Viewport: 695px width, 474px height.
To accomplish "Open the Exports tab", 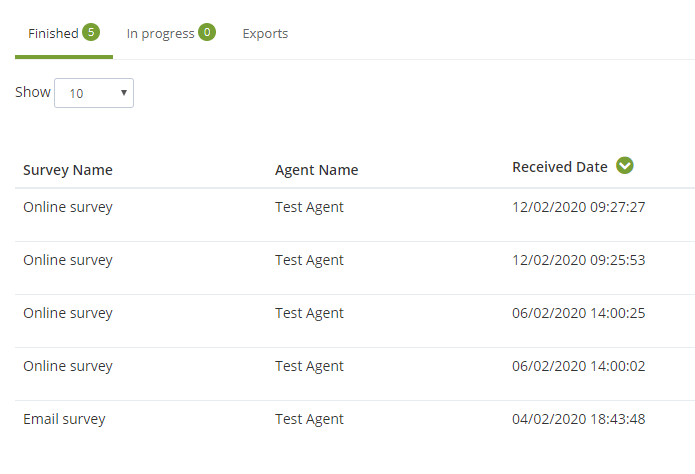I will pos(265,34).
